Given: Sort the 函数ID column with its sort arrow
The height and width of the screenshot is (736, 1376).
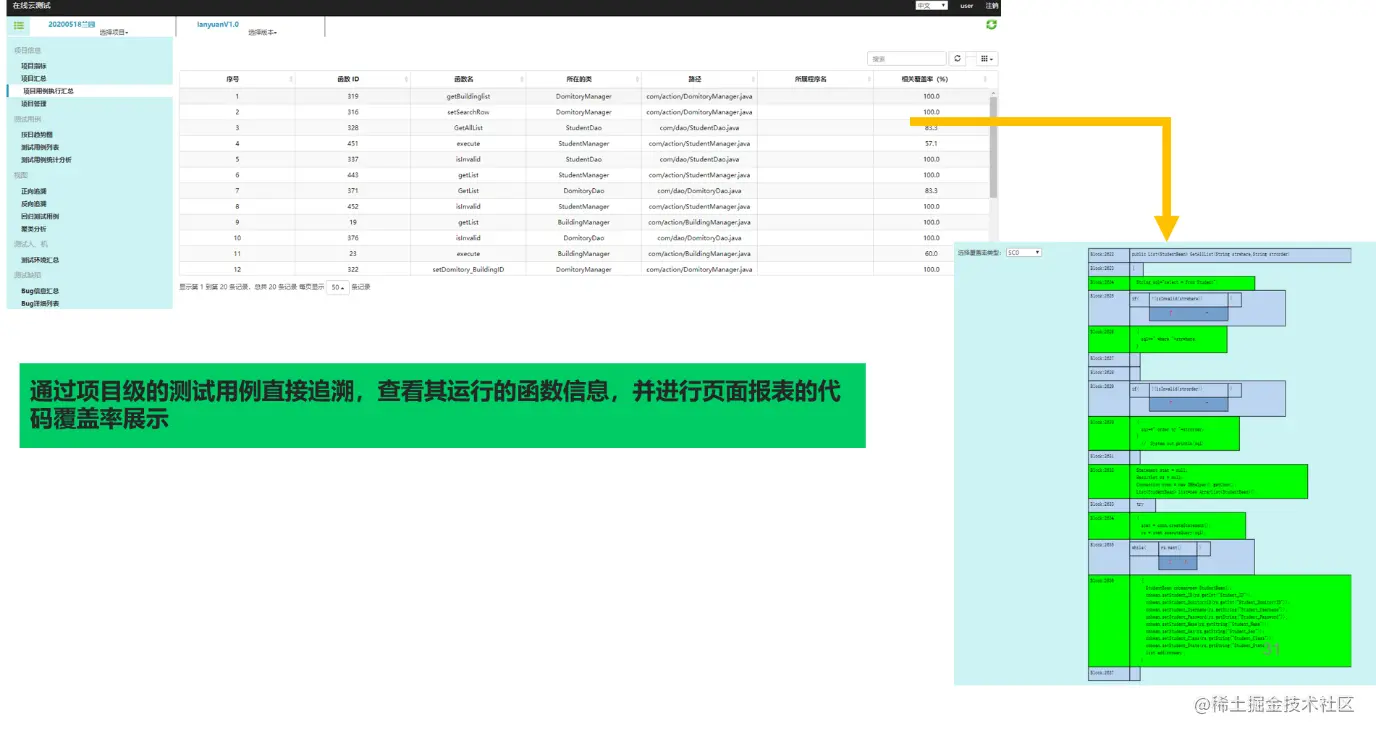Looking at the screenshot, I should pos(406,79).
